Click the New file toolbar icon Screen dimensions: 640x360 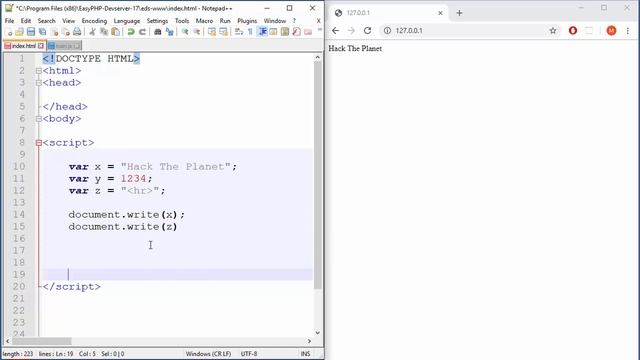point(8,32)
